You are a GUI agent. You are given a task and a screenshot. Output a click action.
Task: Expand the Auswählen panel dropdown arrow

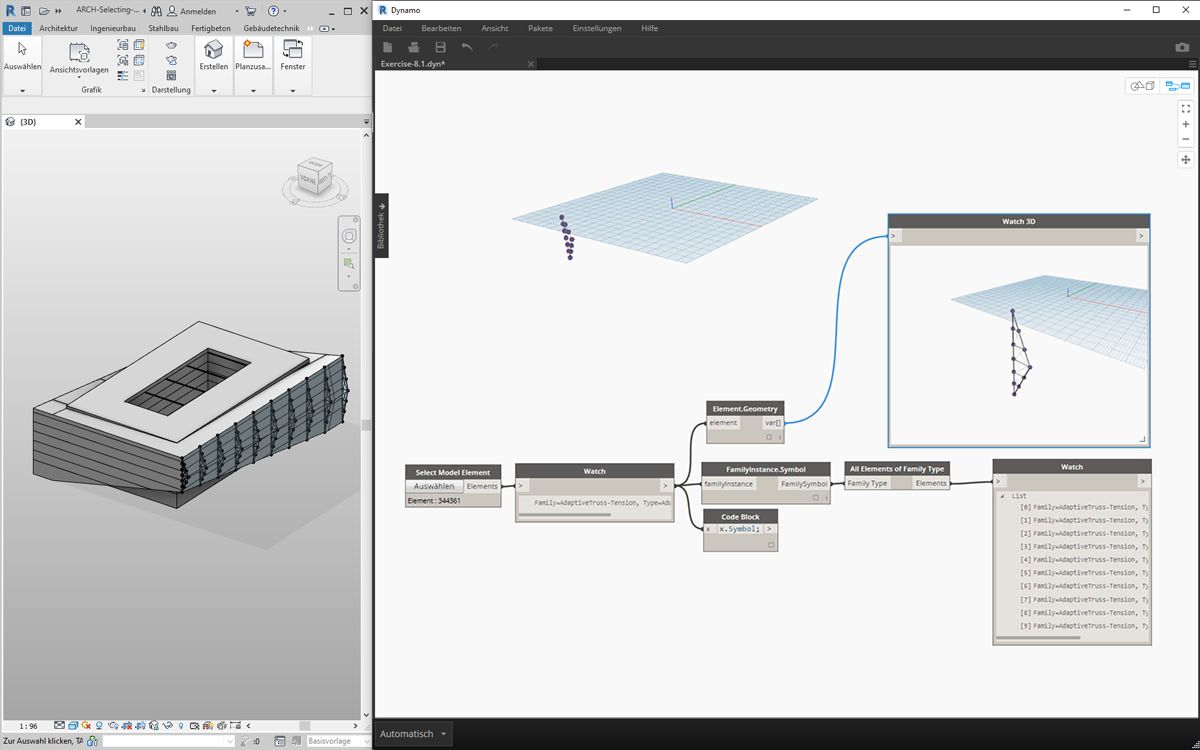(22, 91)
